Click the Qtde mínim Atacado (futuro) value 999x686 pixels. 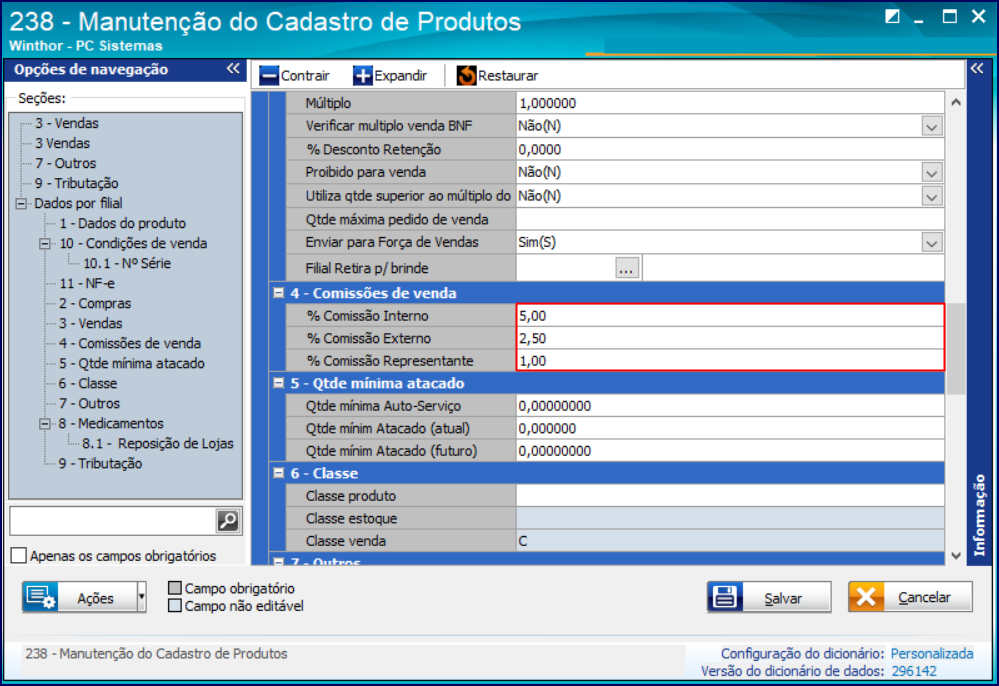click(x=730, y=451)
